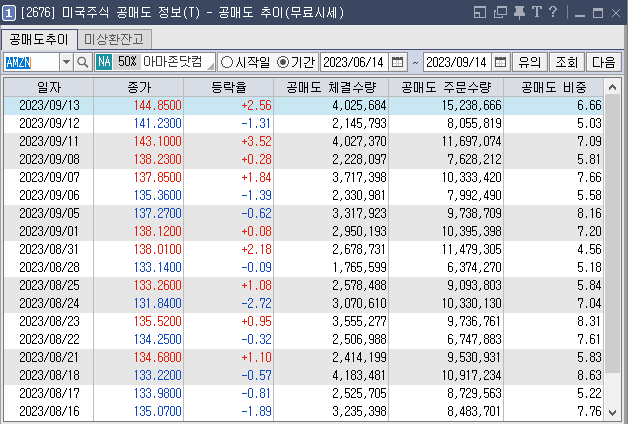Click change rate +0.28
Viewport: 628px width, 424px height.
coord(256,159)
